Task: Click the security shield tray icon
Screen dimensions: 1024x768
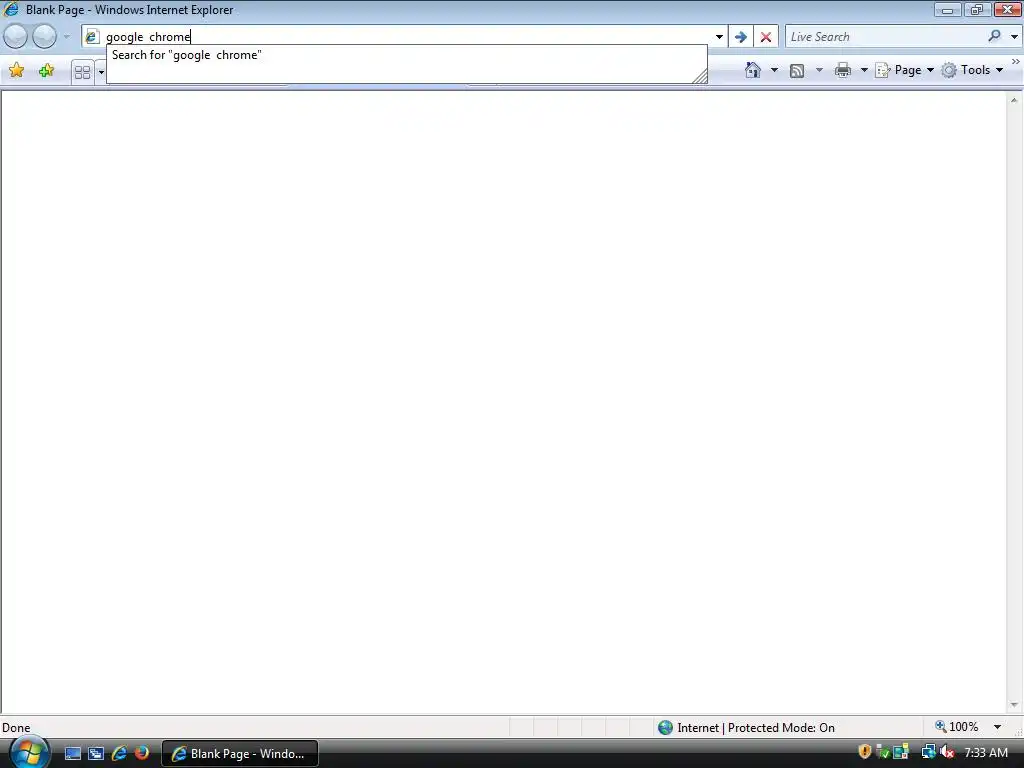Action: [x=865, y=752]
